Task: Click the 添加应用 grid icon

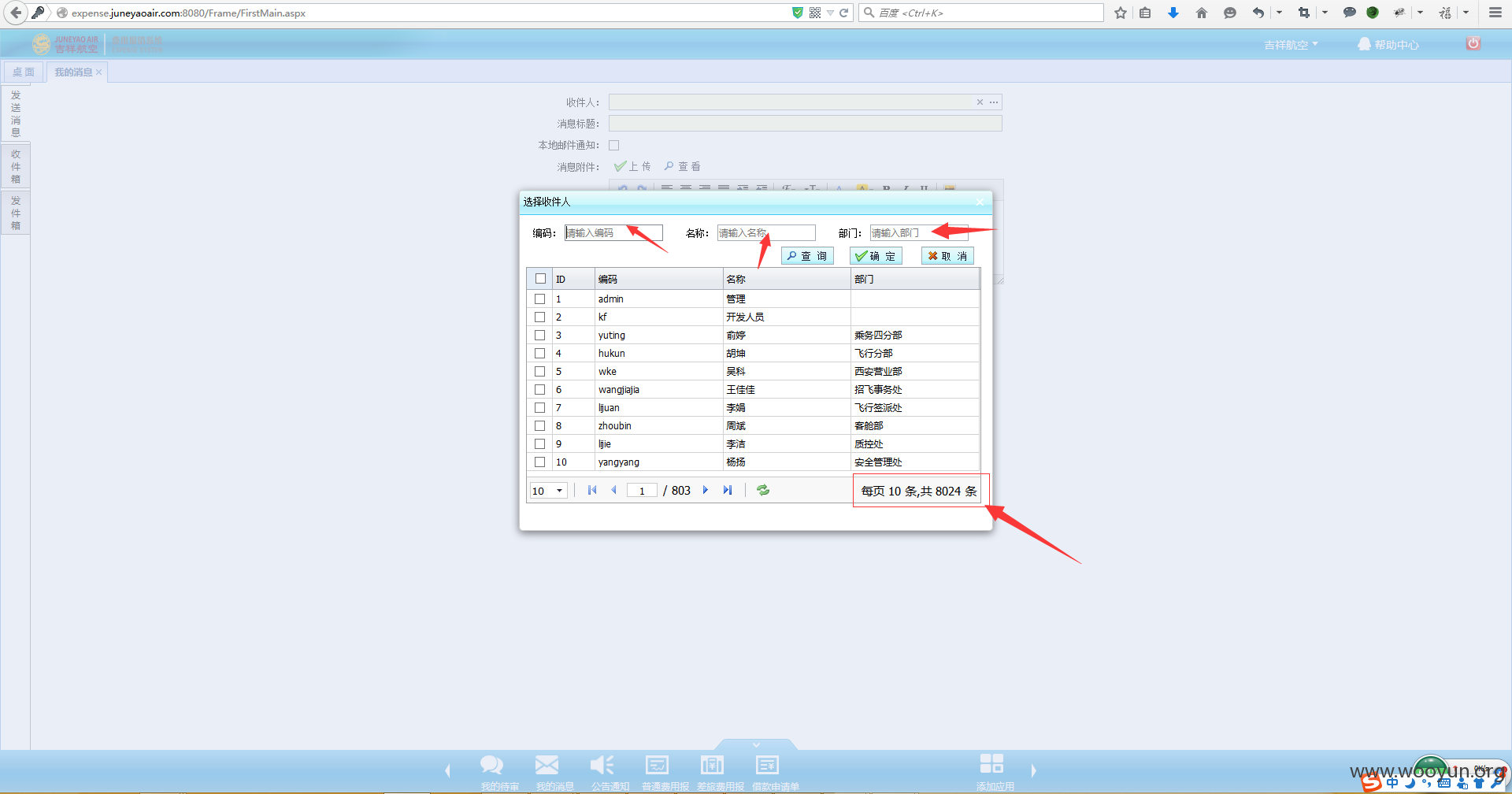Action: pyautogui.click(x=991, y=763)
